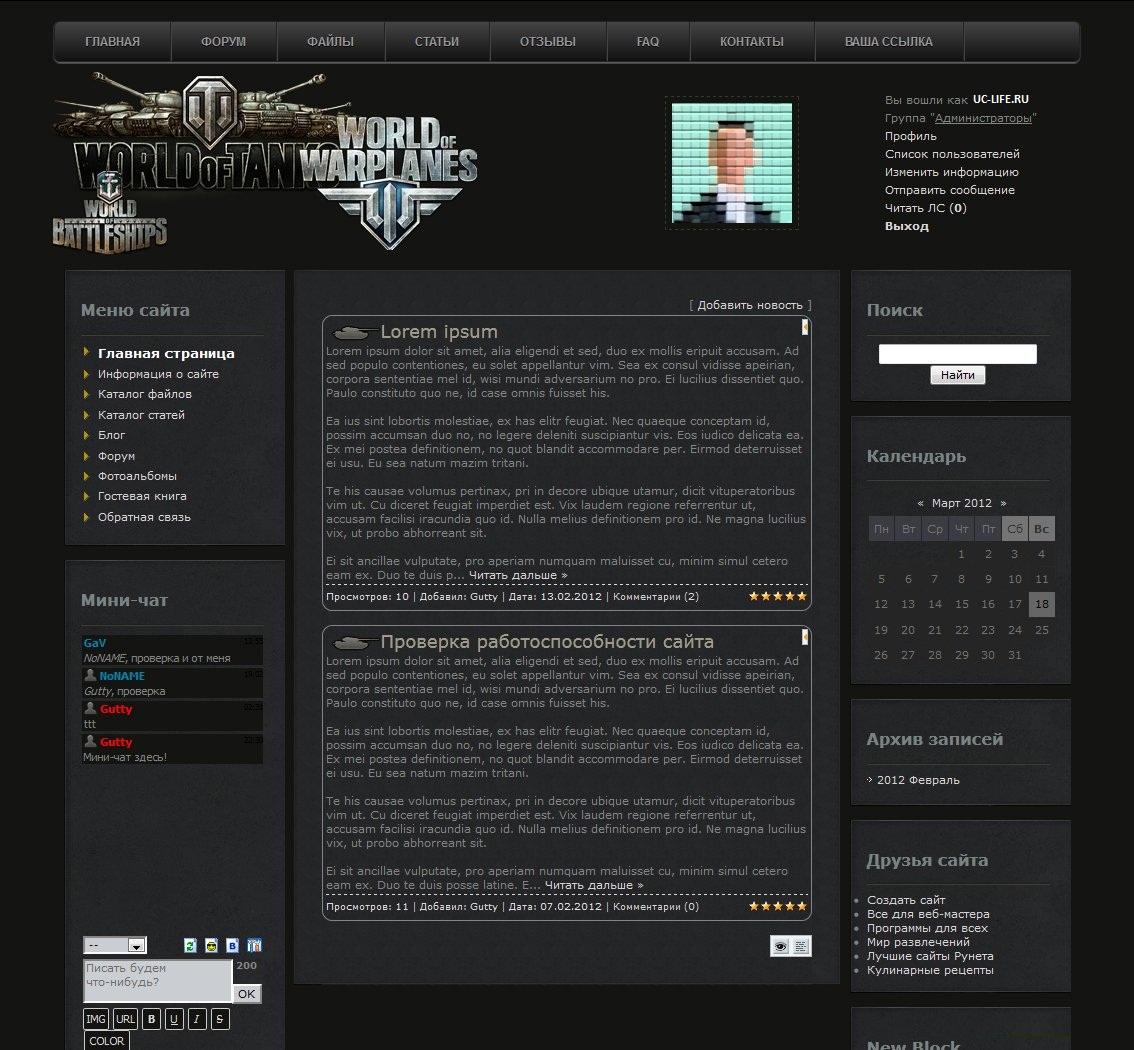The width and height of the screenshot is (1134, 1050).
Task: Rate the 07.02.2012 post with stars
Action: (x=777, y=906)
